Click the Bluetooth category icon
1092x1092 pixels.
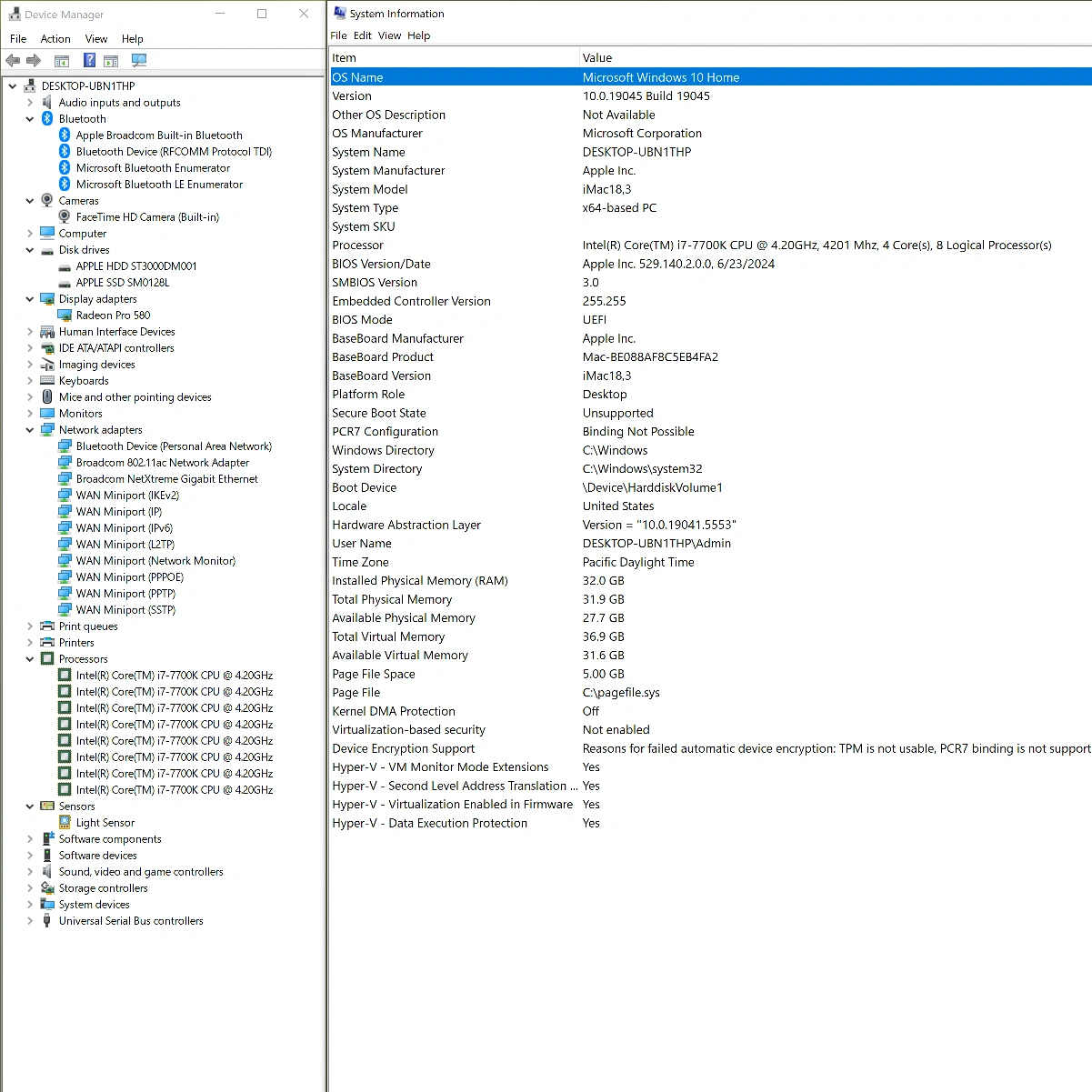(47, 119)
